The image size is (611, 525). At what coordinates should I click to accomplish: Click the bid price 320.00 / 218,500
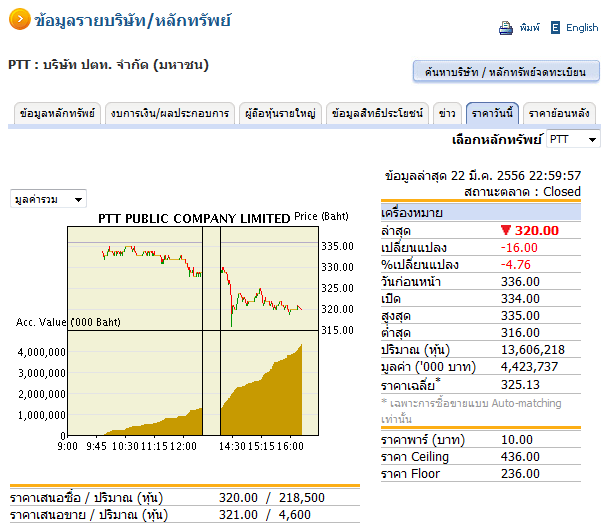(272, 498)
